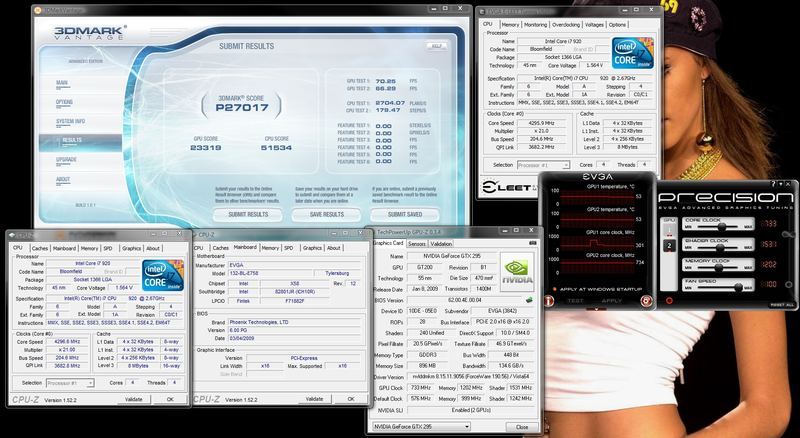The height and width of the screenshot is (438, 800).
Task: Click the red profile circle under GPU selector
Action: click(669, 301)
